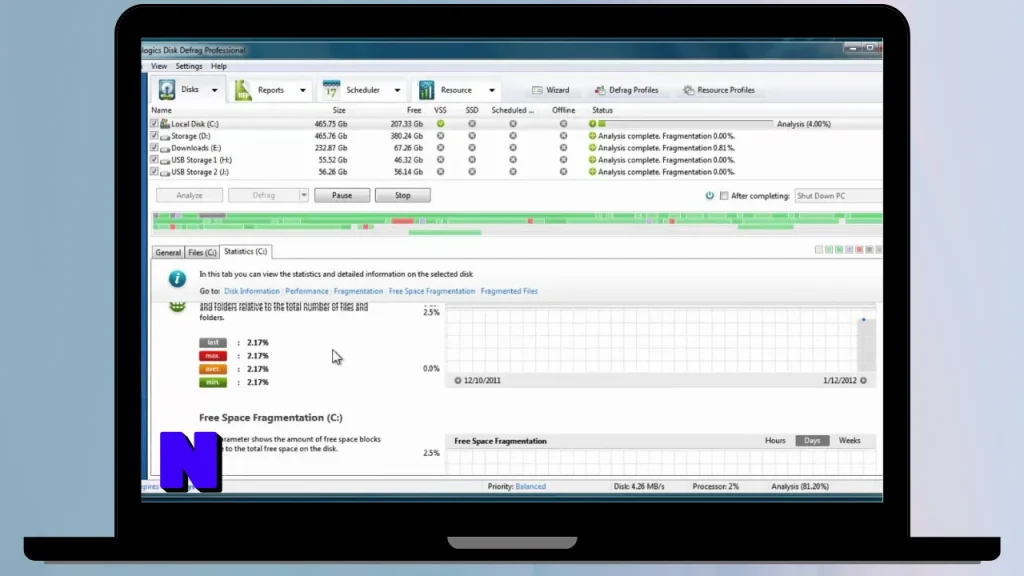Click the SSD status icon for Storage (D:)
This screenshot has width=1024, height=576.
[x=472, y=136]
